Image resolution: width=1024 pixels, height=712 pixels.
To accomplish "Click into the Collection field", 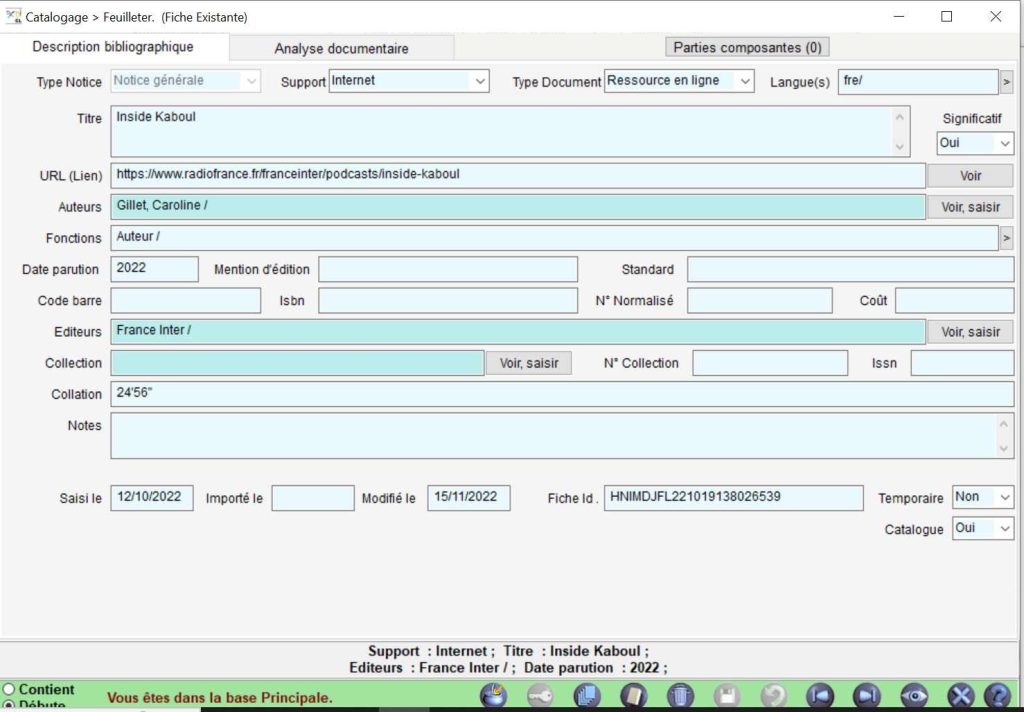I will [x=297, y=363].
